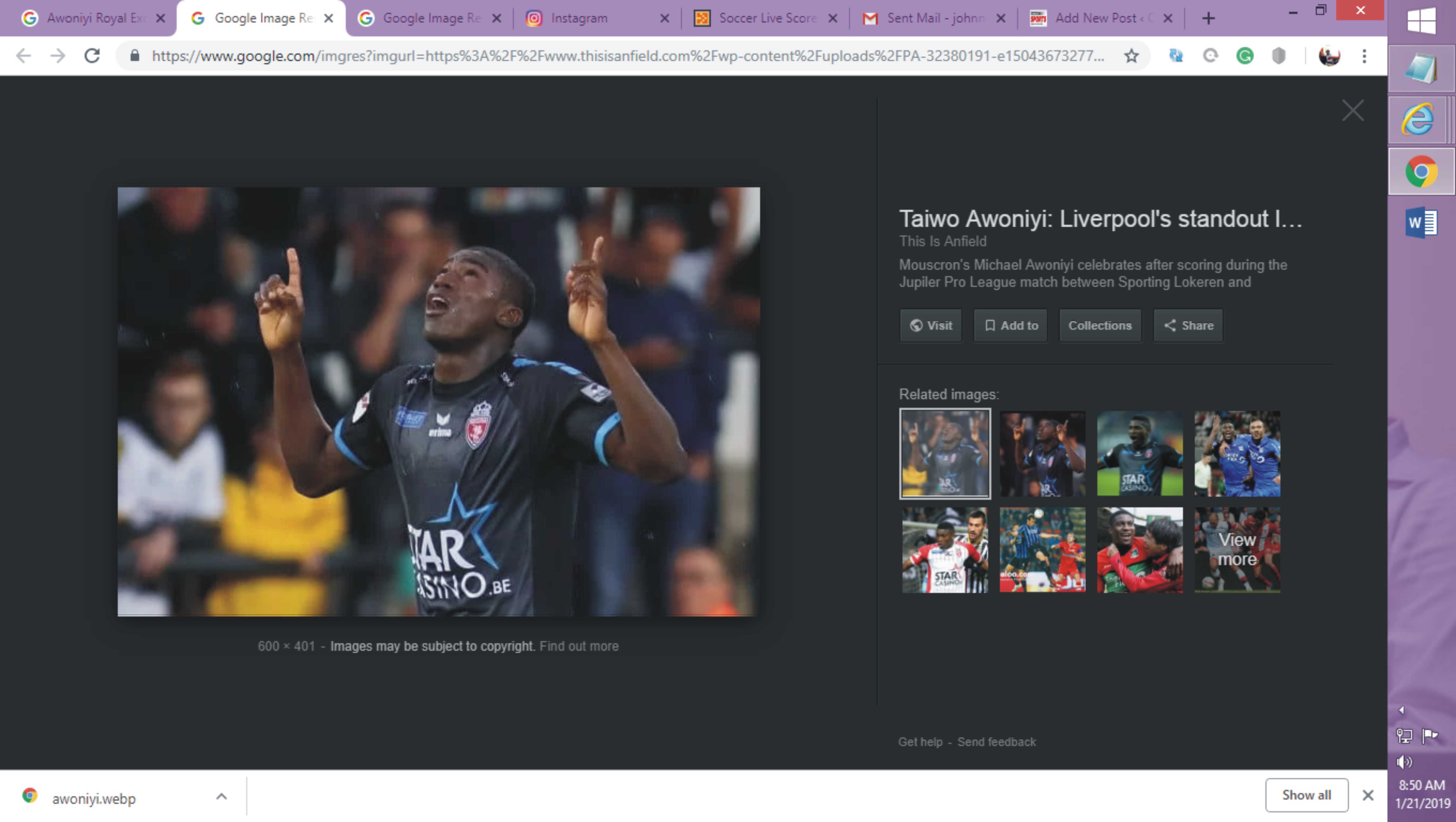Click View more related images thumbnail
1456x822 pixels.
[x=1237, y=550]
